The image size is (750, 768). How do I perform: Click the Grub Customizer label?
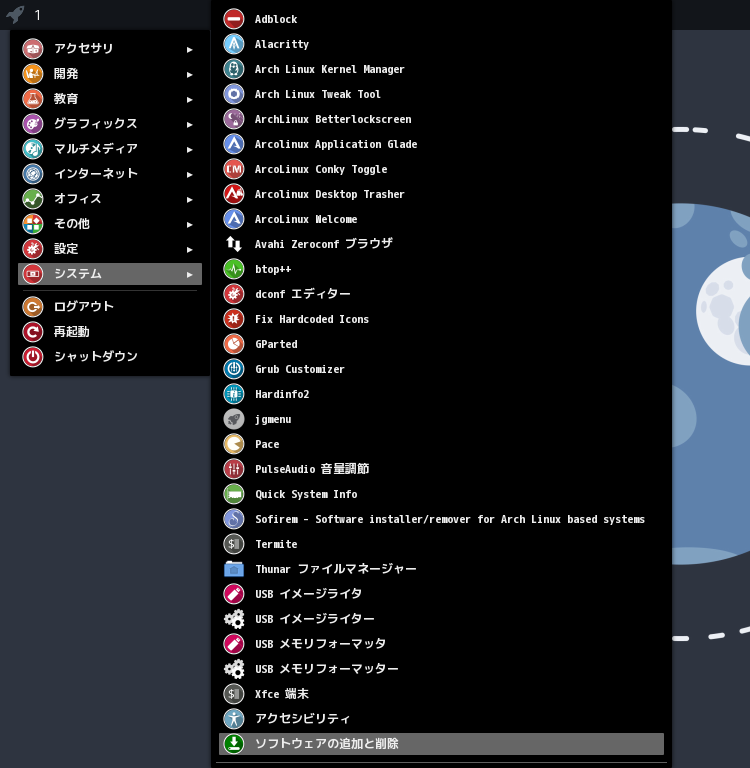pos(300,369)
